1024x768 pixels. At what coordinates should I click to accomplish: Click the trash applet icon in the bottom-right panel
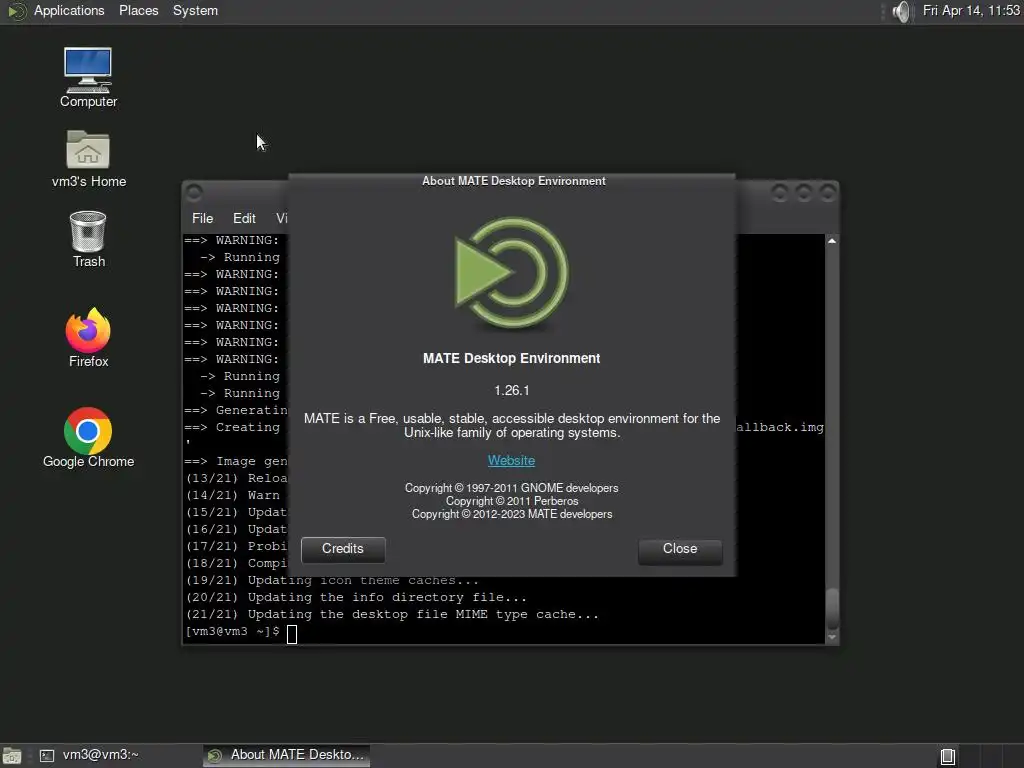pos(948,756)
